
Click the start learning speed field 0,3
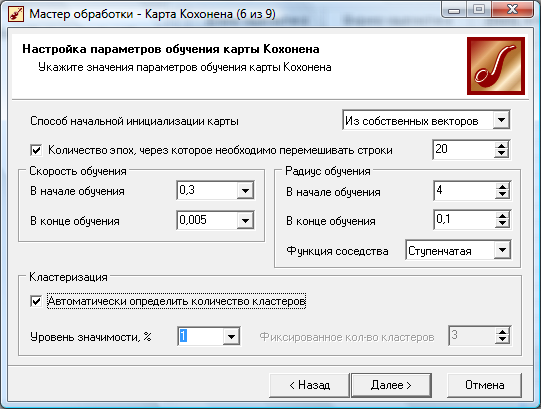tap(207, 190)
